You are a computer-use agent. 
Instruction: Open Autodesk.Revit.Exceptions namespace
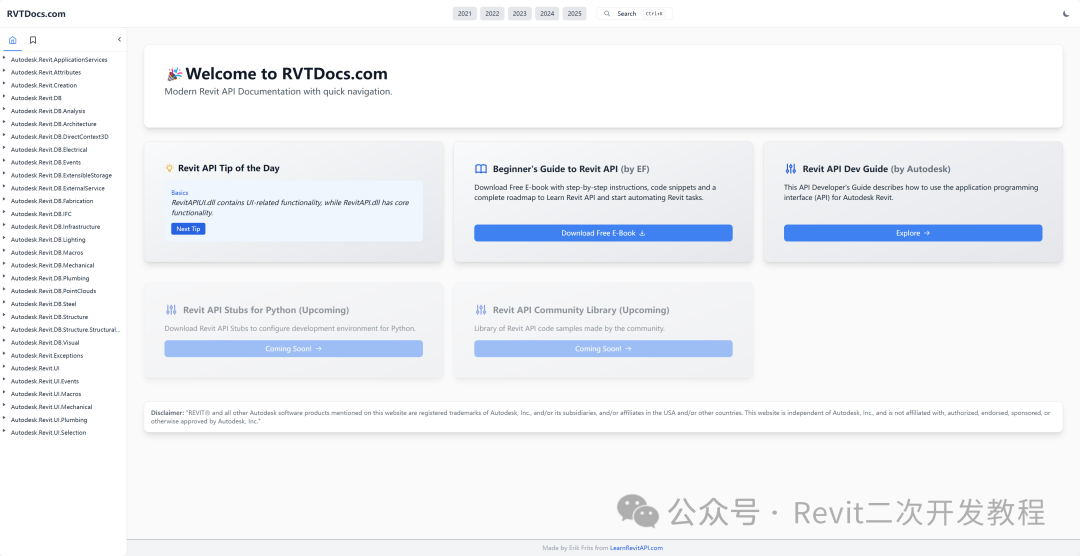[x=47, y=356]
